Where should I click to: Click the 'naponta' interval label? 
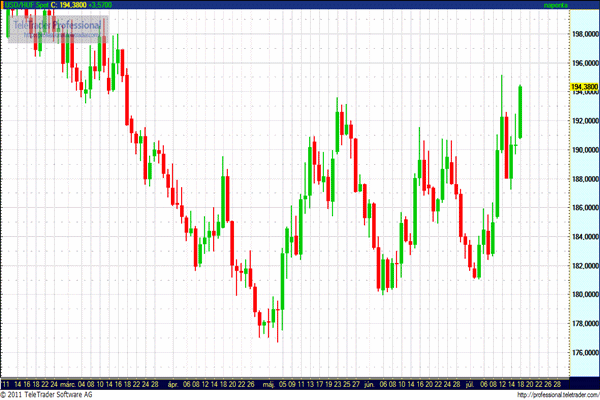(555, 5)
